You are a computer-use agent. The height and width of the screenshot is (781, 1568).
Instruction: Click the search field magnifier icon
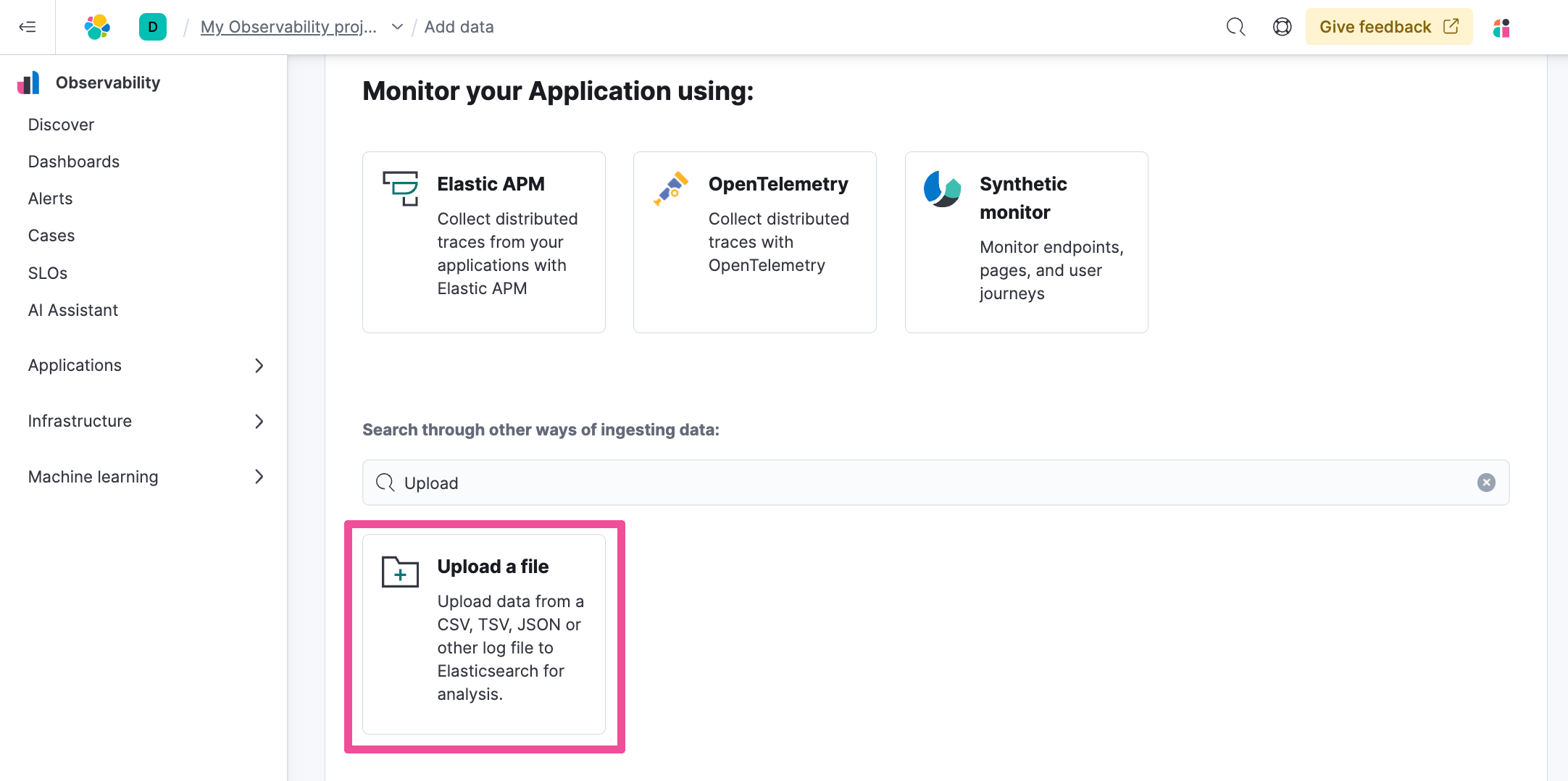(x=385, y=483)
